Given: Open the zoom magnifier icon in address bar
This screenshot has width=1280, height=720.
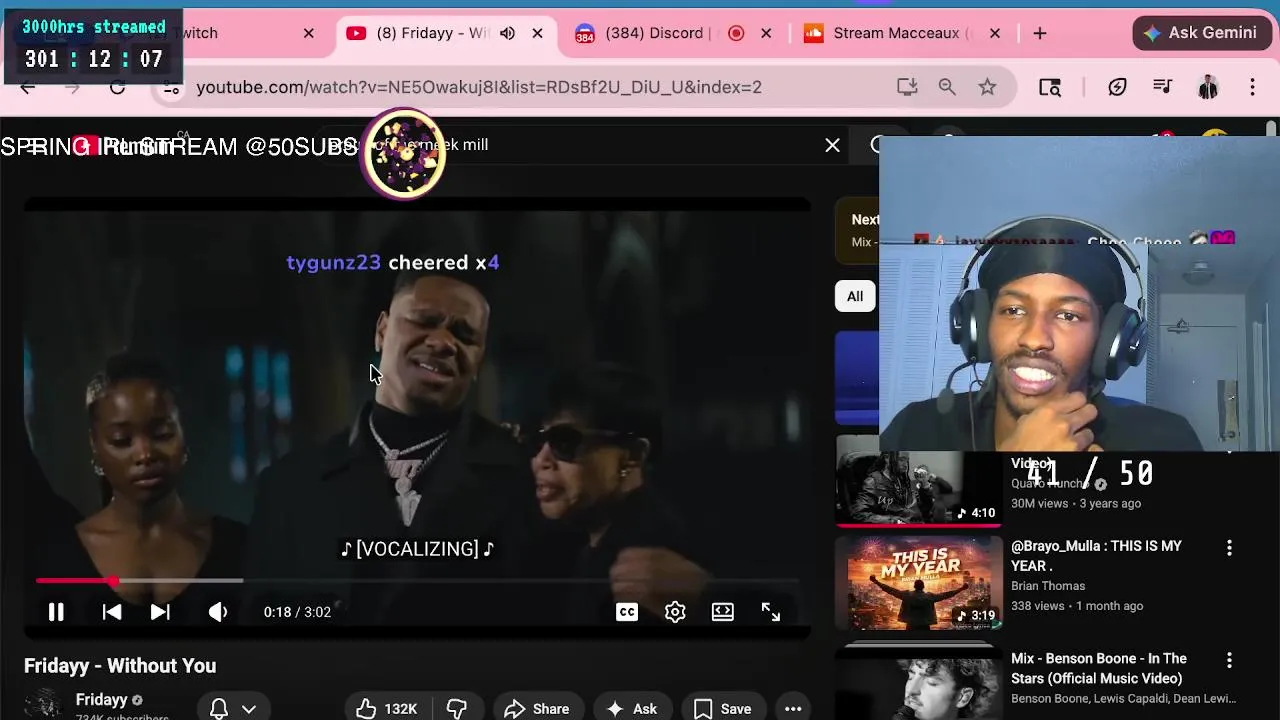Looking at the screenshot, I should [947, 87].
